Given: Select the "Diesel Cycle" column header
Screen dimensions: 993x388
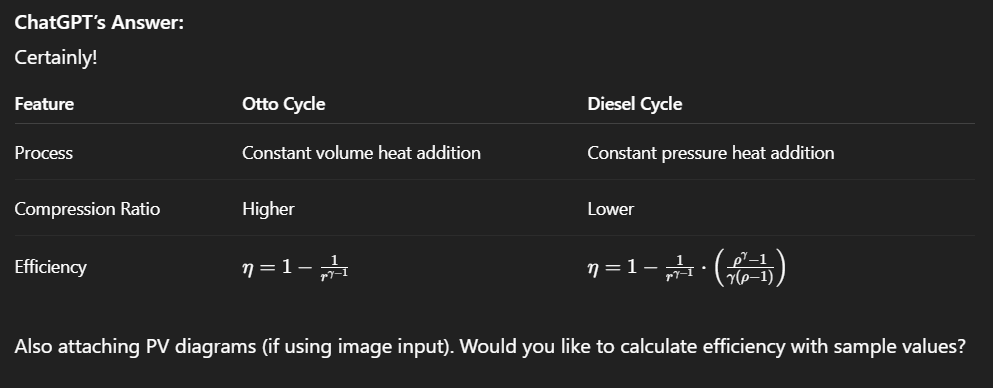Looking at the screenshot, I should click(x=635, y=104).
